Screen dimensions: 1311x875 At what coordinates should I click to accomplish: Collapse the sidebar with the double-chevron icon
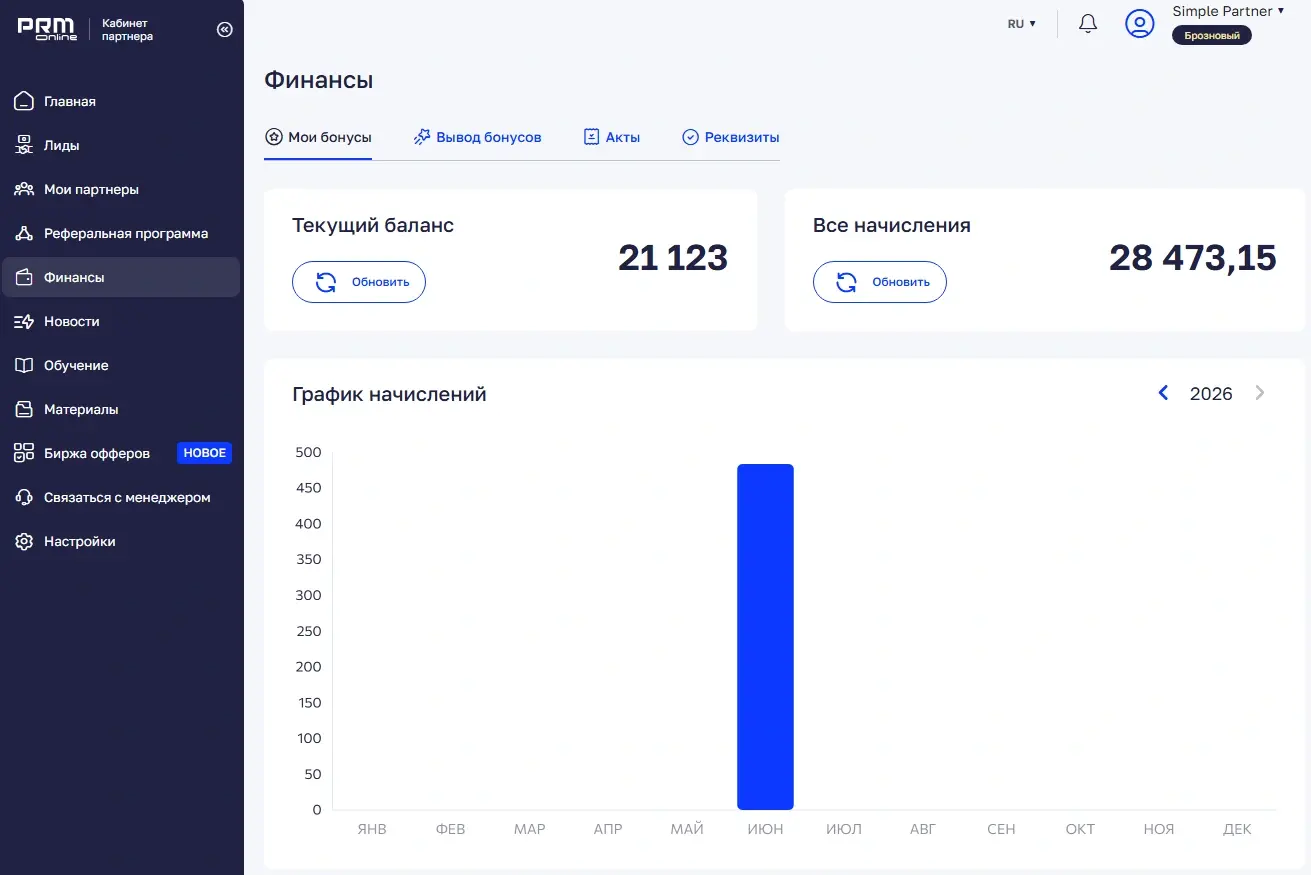click(224, 29)
